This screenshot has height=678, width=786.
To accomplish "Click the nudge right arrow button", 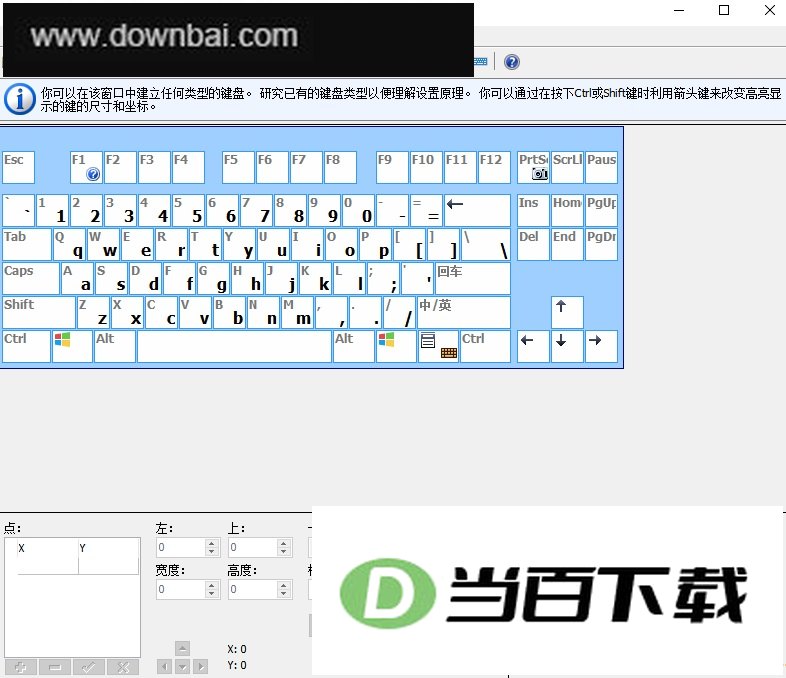I will [x=201, y=666].
